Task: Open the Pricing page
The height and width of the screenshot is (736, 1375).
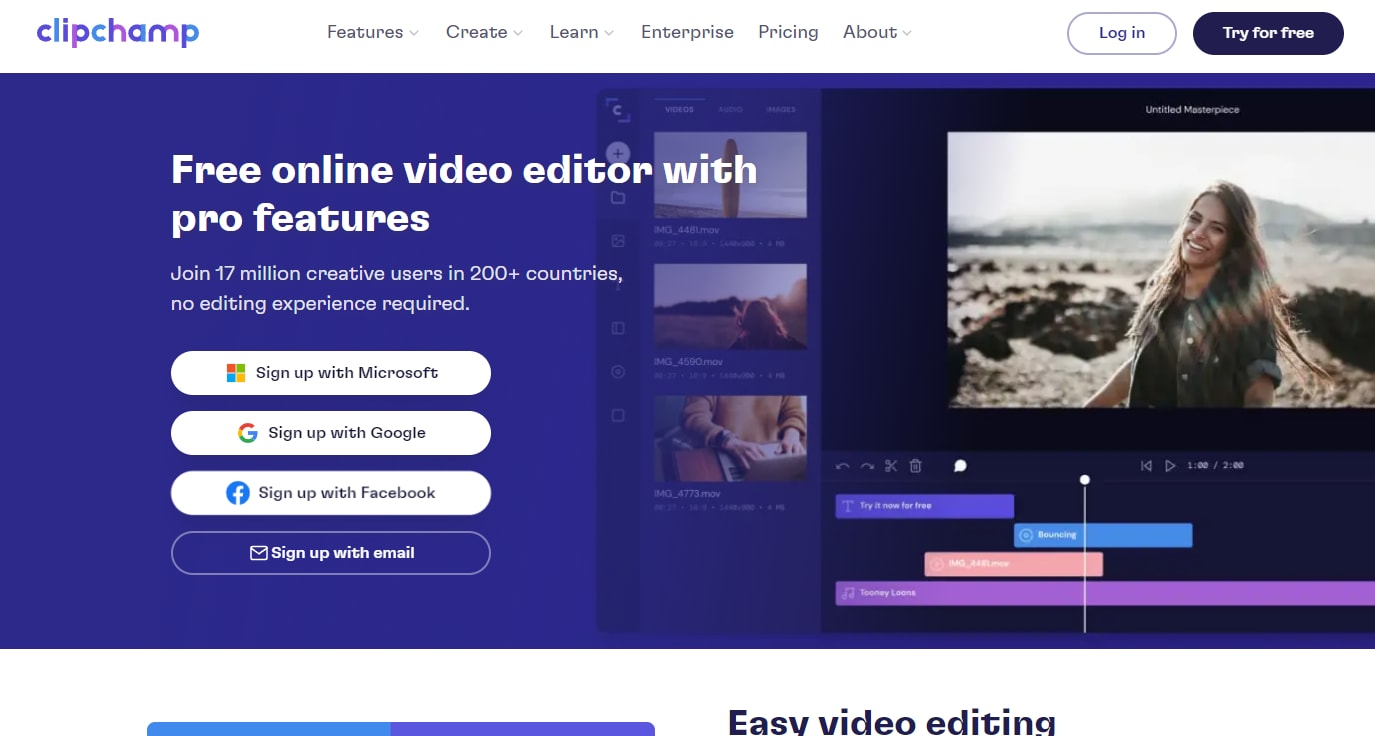Action: (x=788, y=32)
